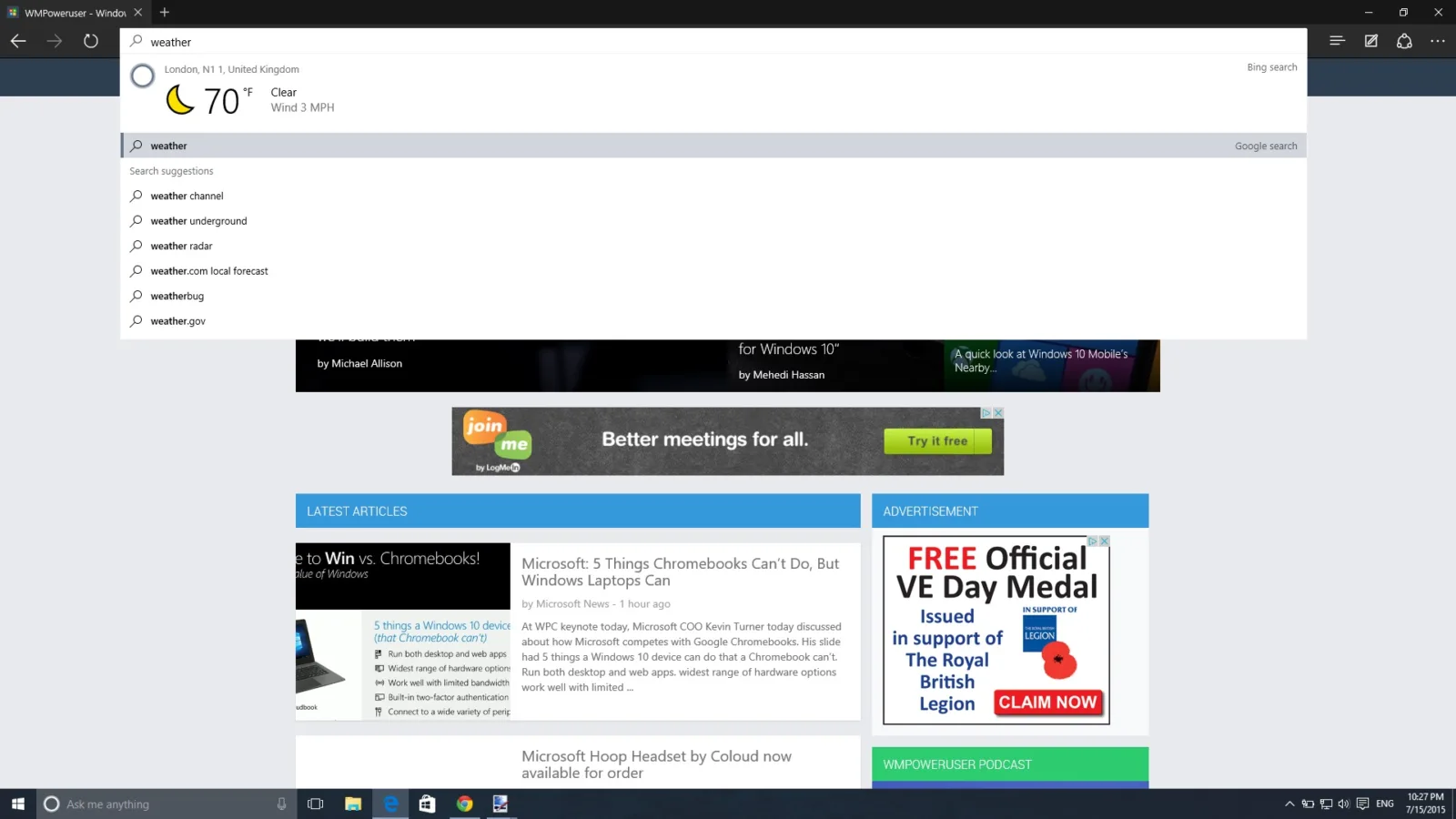This screenshot has width=1456, height=819.
Task: Click the WMPOWERUSER PODCAST header
Action: [x=1010, y=764]
